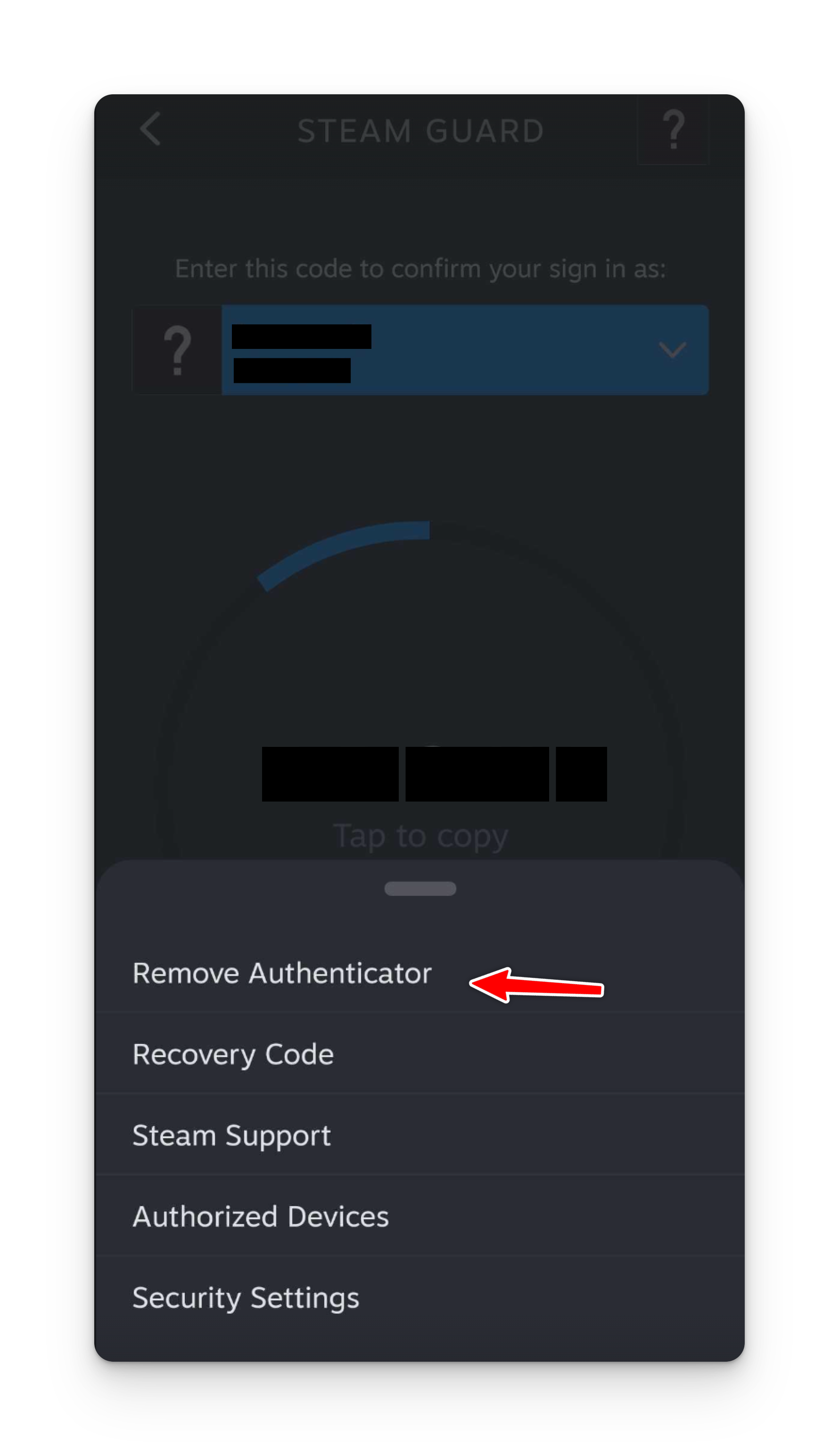Open help via the header question mark
The height and width of the screenshot is (1456, 839).
[x=673, y=130]
